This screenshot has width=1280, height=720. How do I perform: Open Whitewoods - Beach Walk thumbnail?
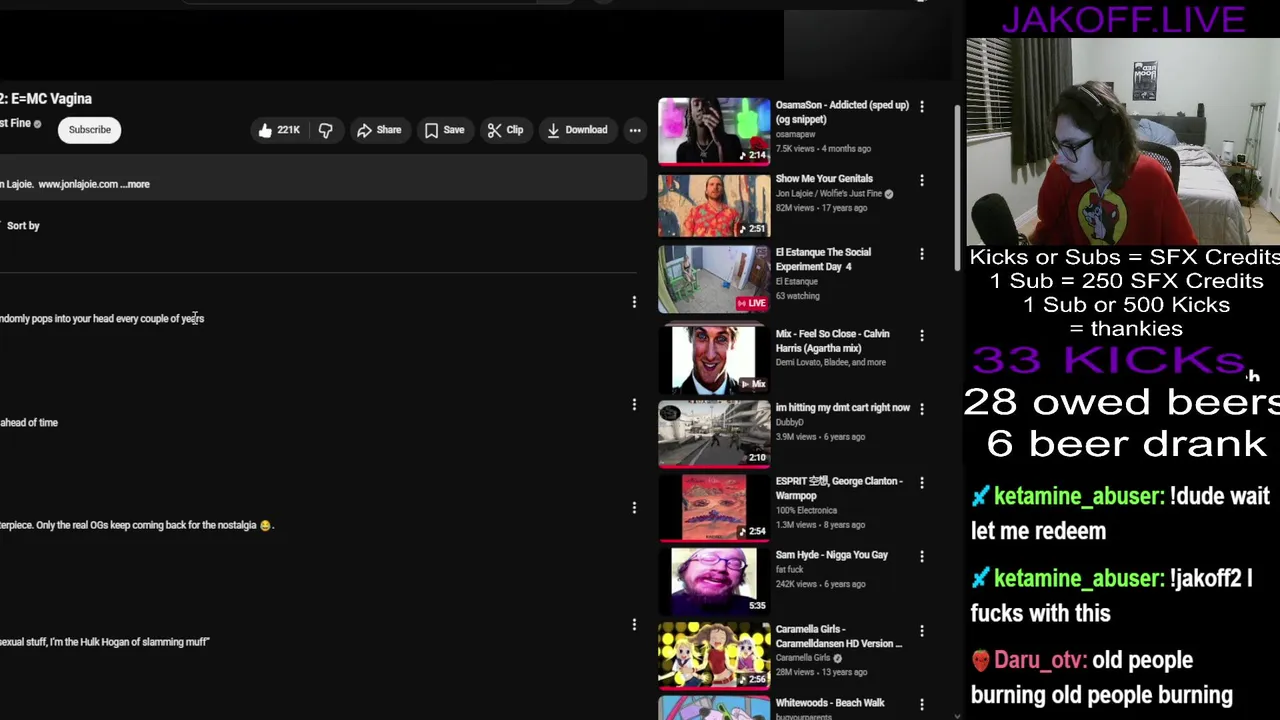[714, 708]
